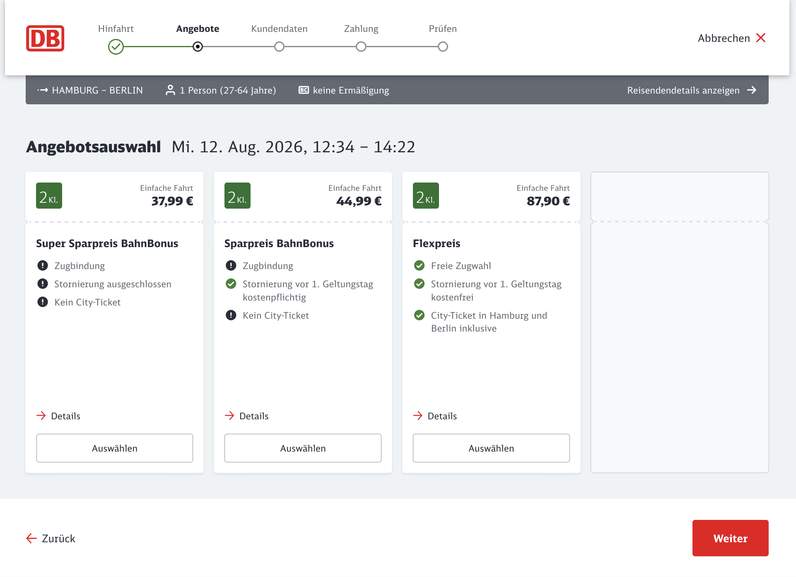Click the 1 Person (27-64 Jahre) text

click(x=228, y=90)
